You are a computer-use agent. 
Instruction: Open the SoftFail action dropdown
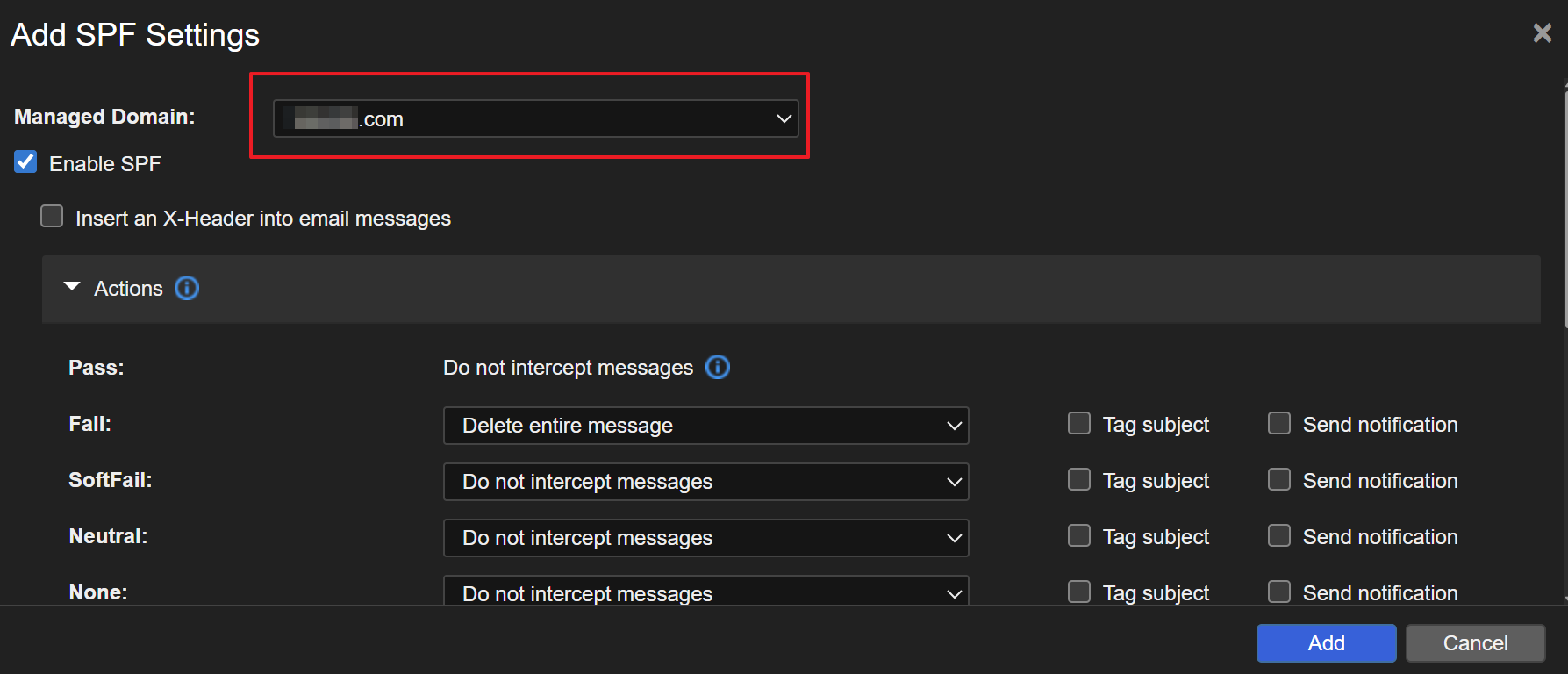[x=705, y=482]
